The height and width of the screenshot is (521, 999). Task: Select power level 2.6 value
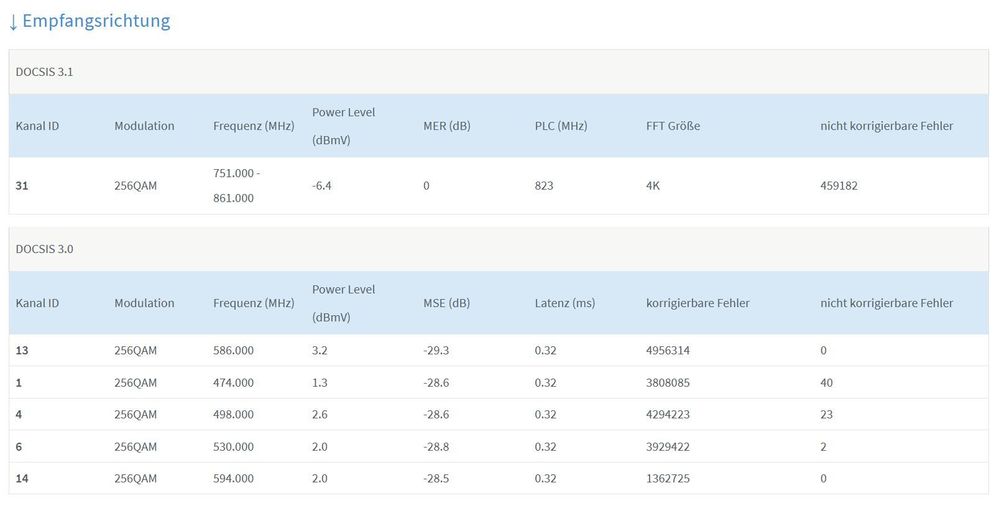320,415
